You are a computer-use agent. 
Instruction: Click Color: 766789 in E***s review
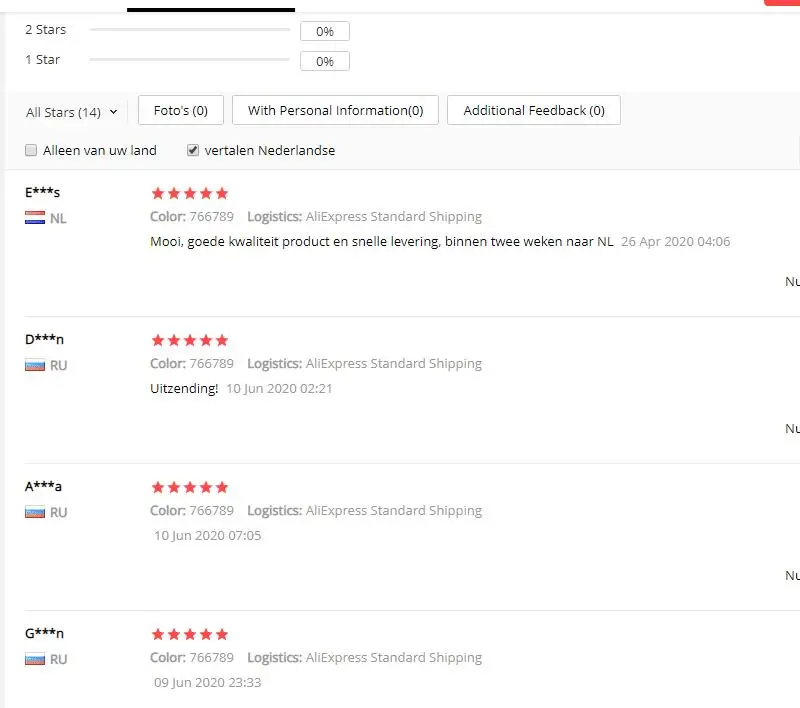click(x=192, y=216)
